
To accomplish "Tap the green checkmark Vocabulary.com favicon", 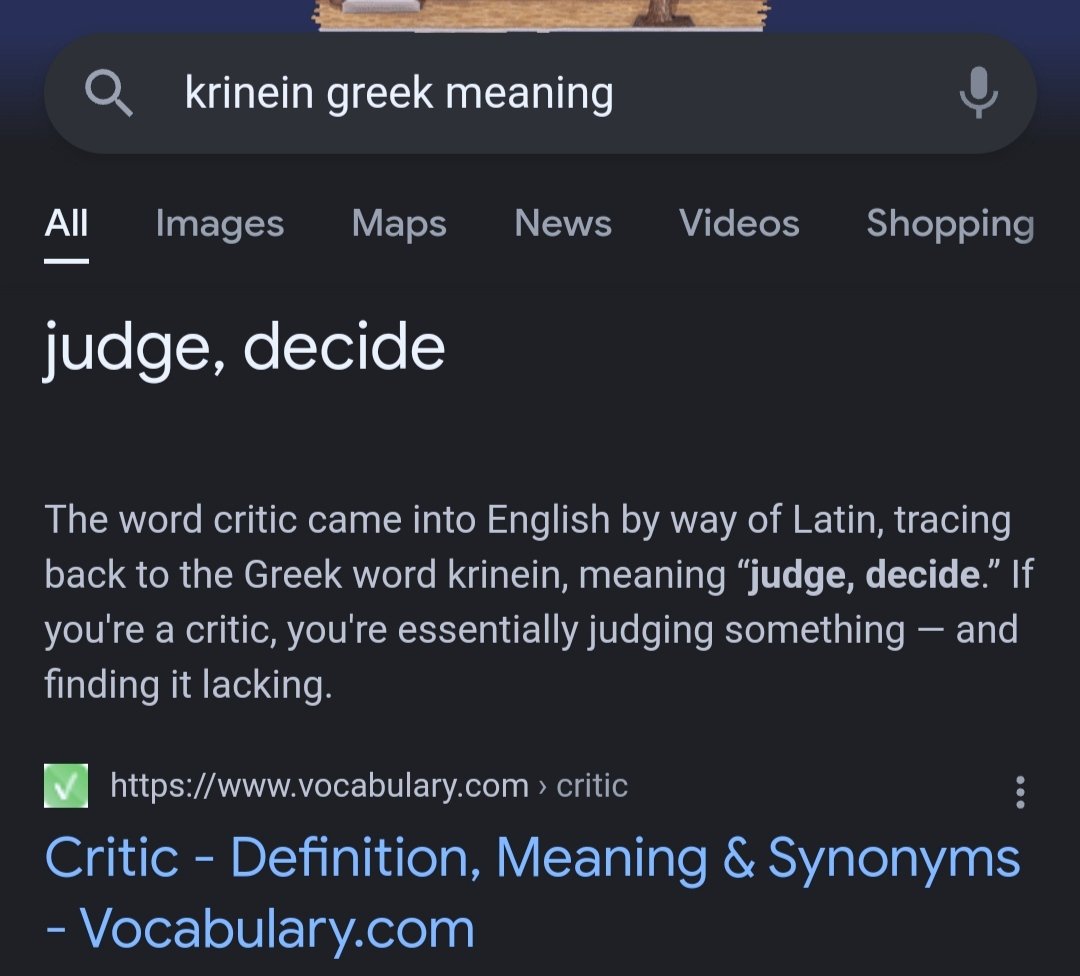I will tap(66, 786).
